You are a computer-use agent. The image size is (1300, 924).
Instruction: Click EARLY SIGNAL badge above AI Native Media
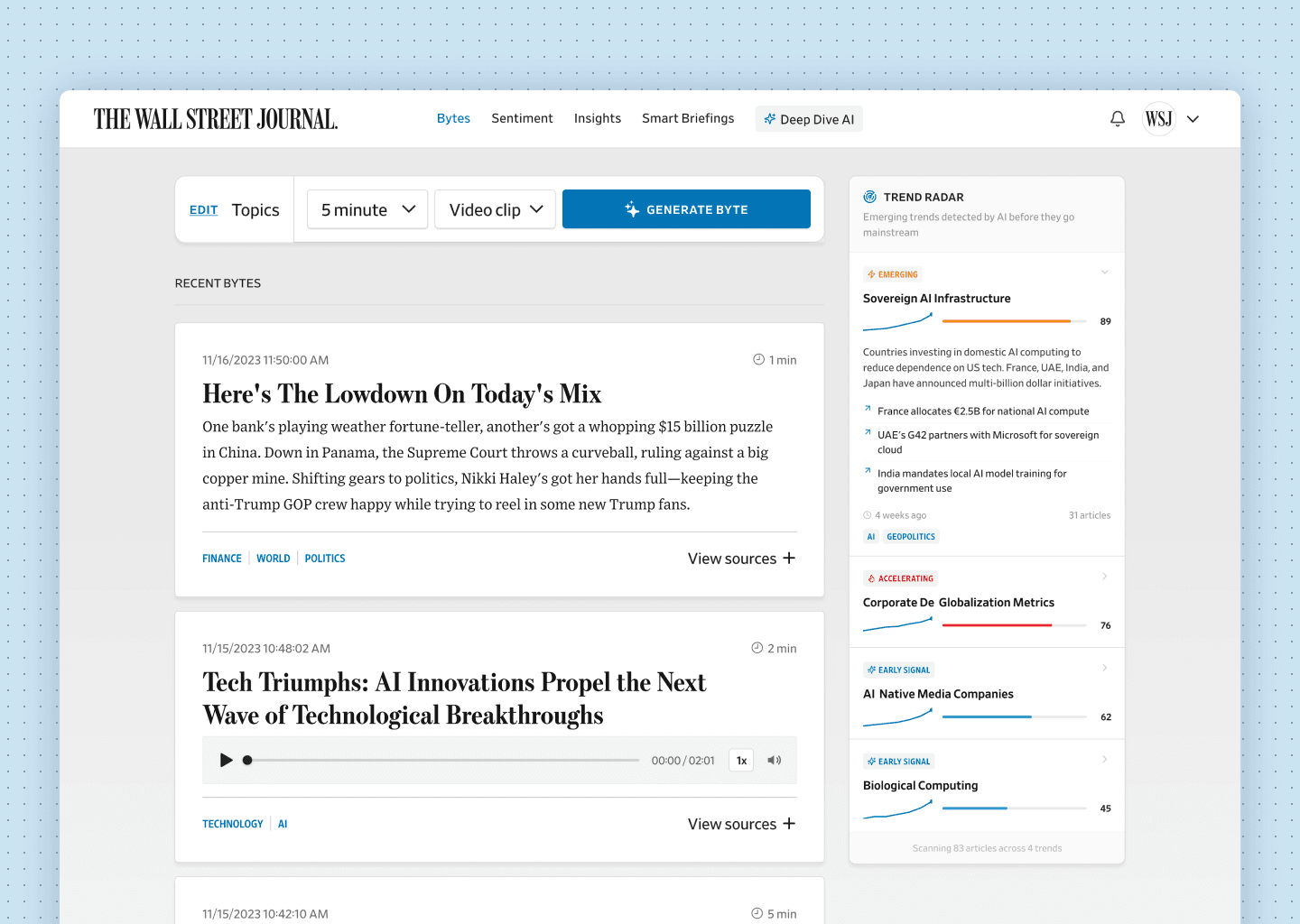[898, 670]
